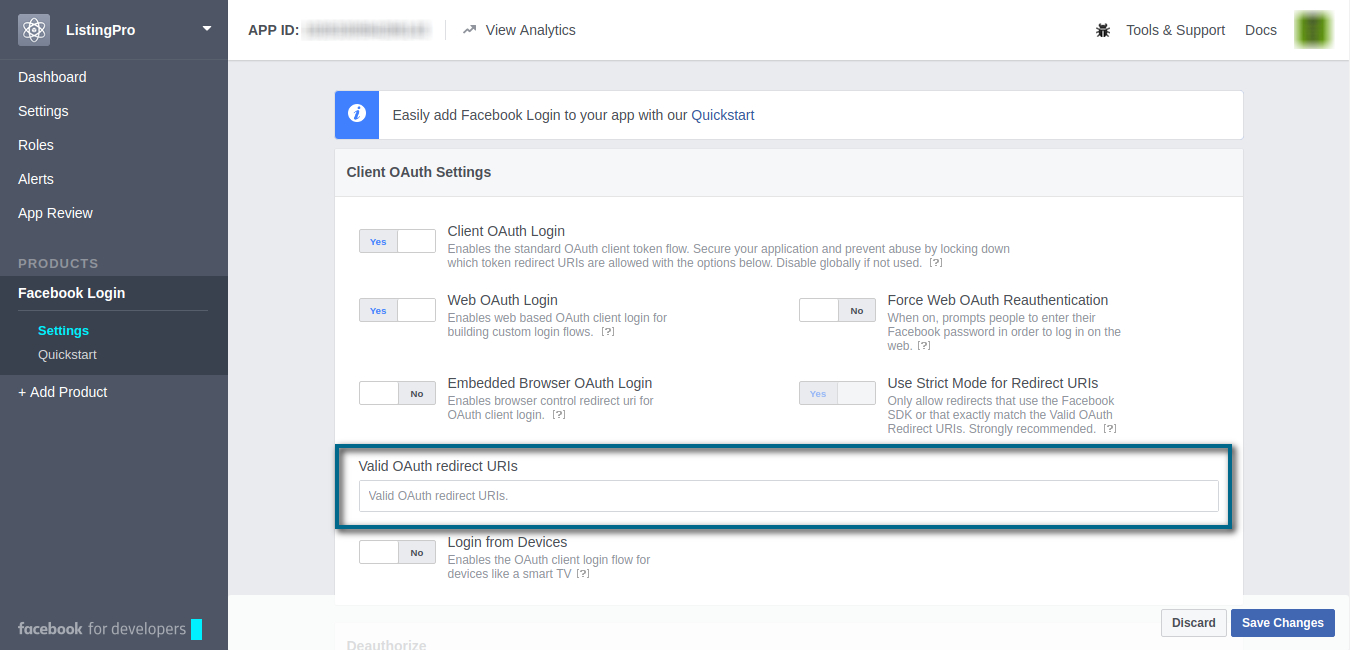1350x650 pixels.
Task: Open Settings in the main sidebar
Action: point(43,111)
